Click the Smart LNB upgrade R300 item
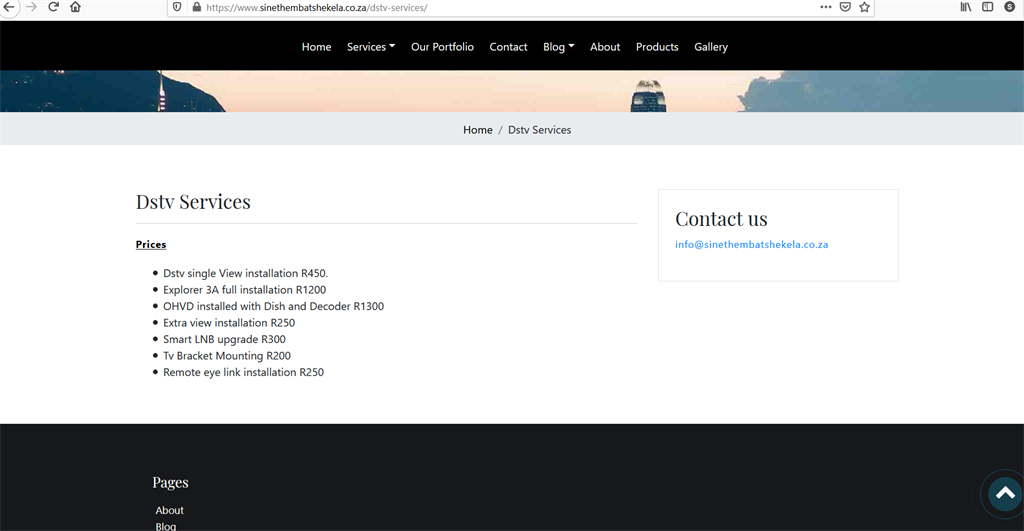The image size is (1024, 531). [x=224, y=339]
